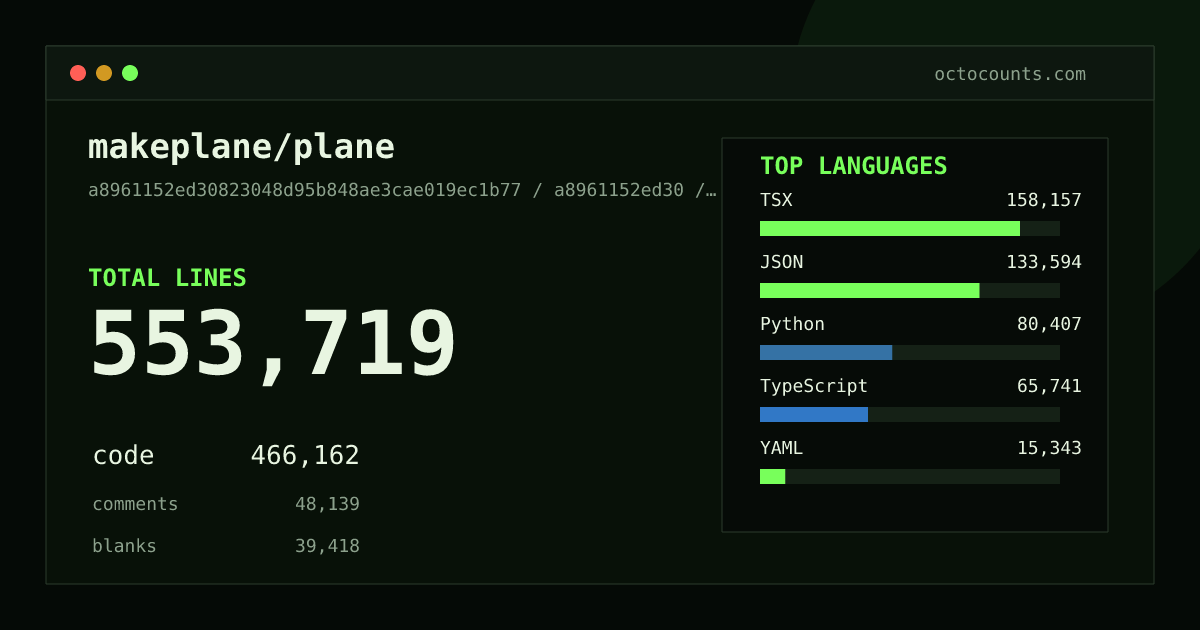
Task: Select the YAML count 15,343
Action: [x=1049, y=448]
